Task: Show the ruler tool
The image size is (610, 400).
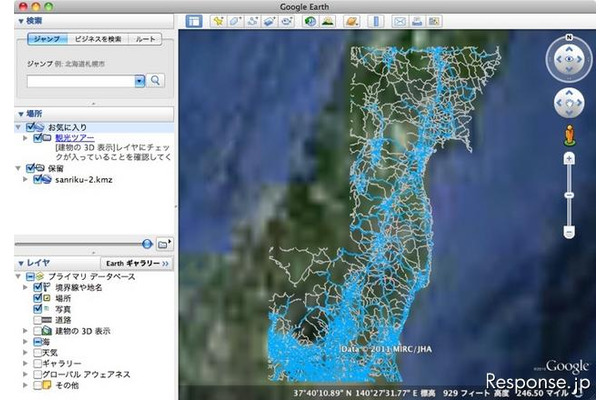Action: click(376, 21)
